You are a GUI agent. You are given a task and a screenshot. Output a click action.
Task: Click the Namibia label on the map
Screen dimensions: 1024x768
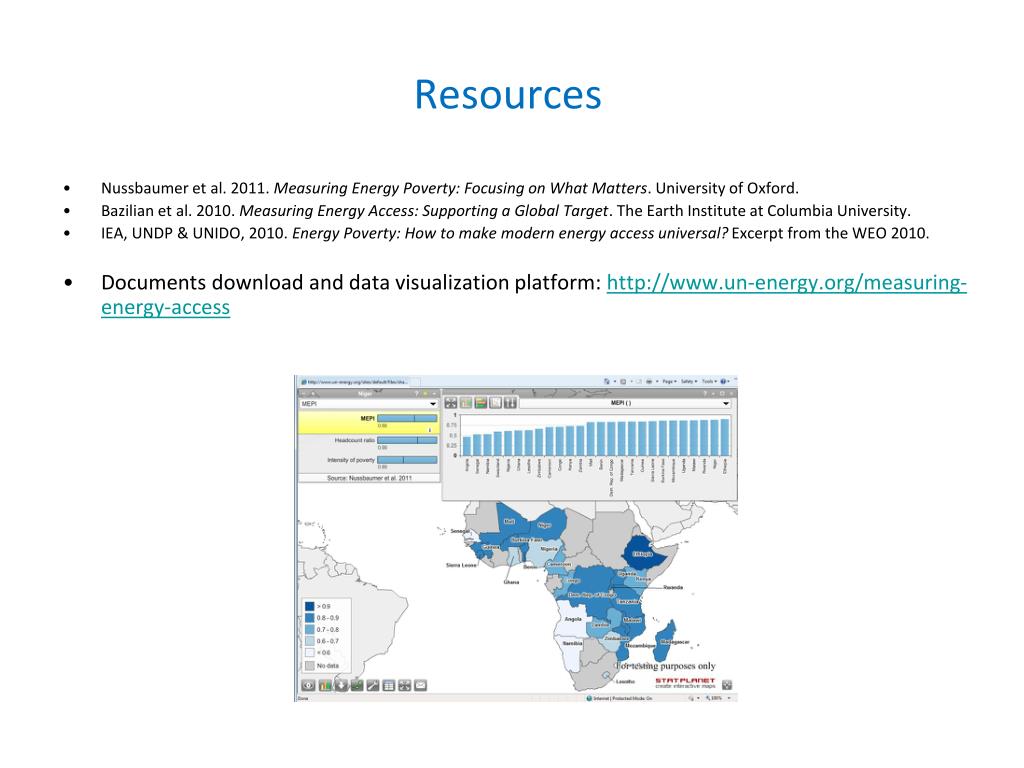tap(572, 643)
